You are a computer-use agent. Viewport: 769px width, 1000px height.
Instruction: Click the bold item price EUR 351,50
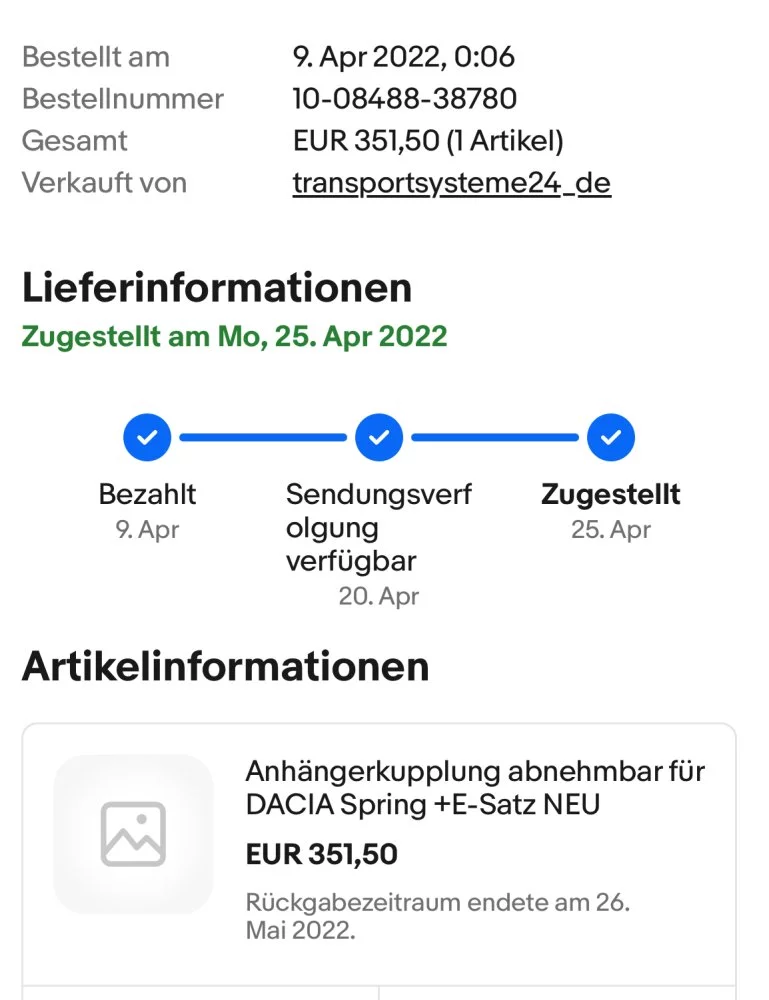[321, 854]
